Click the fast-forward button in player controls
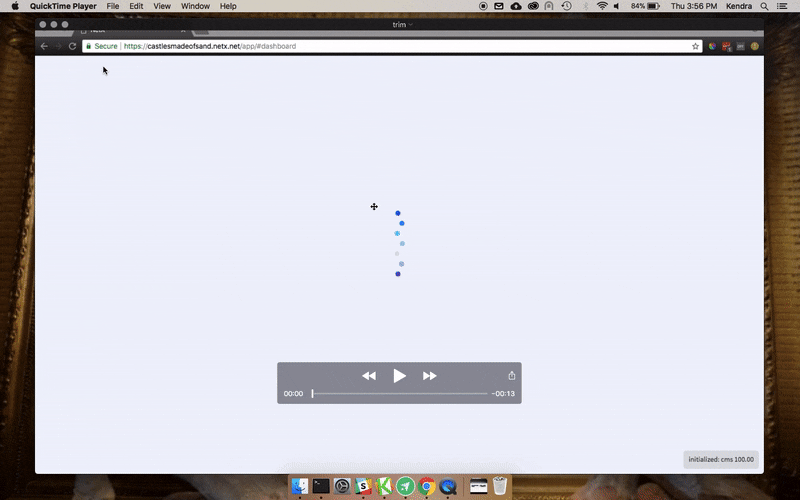Image resolution: width=800 pixels, height=500 pixels. 430,376
